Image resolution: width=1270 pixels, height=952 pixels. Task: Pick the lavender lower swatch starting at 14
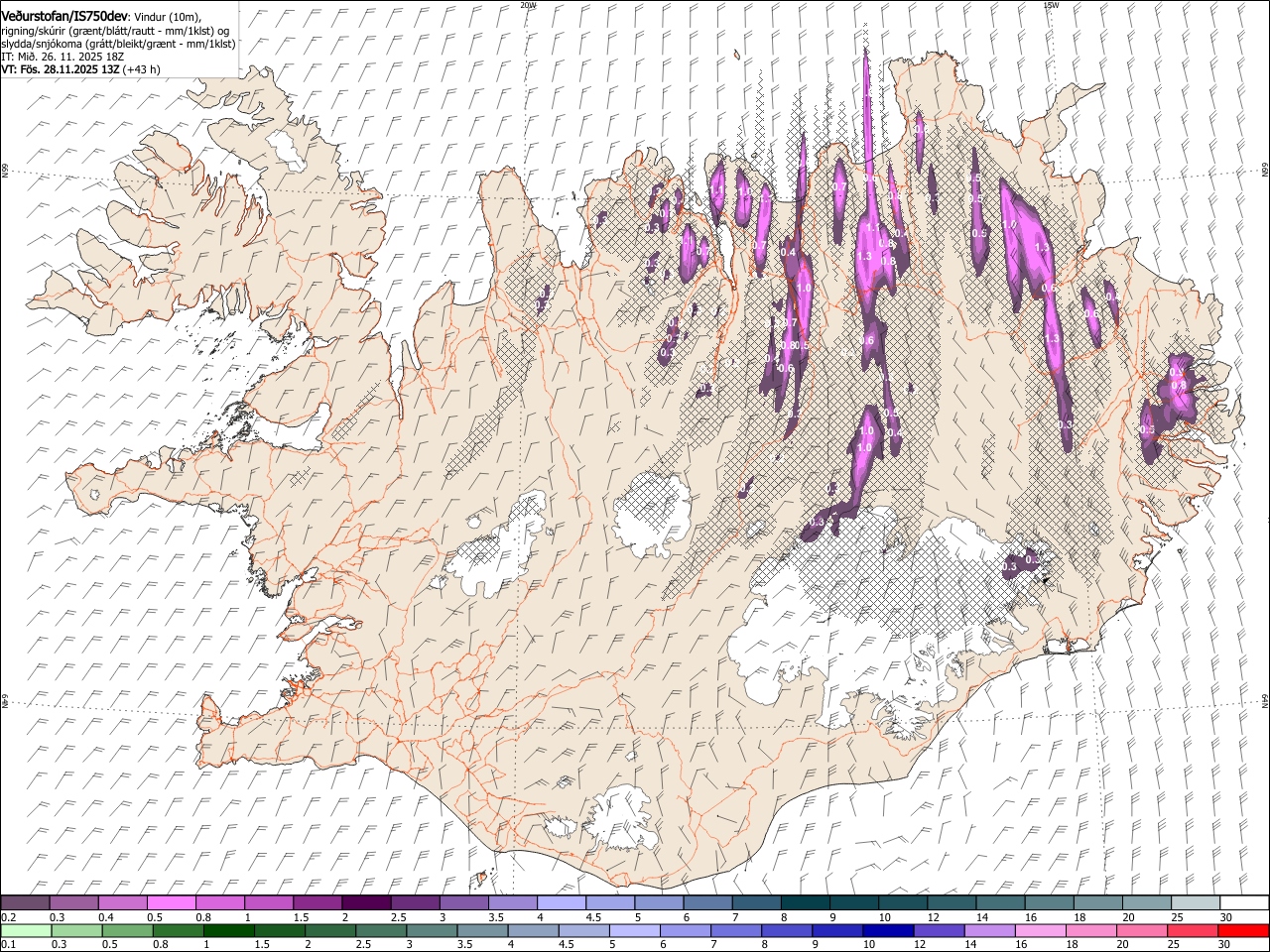(989, 930)
